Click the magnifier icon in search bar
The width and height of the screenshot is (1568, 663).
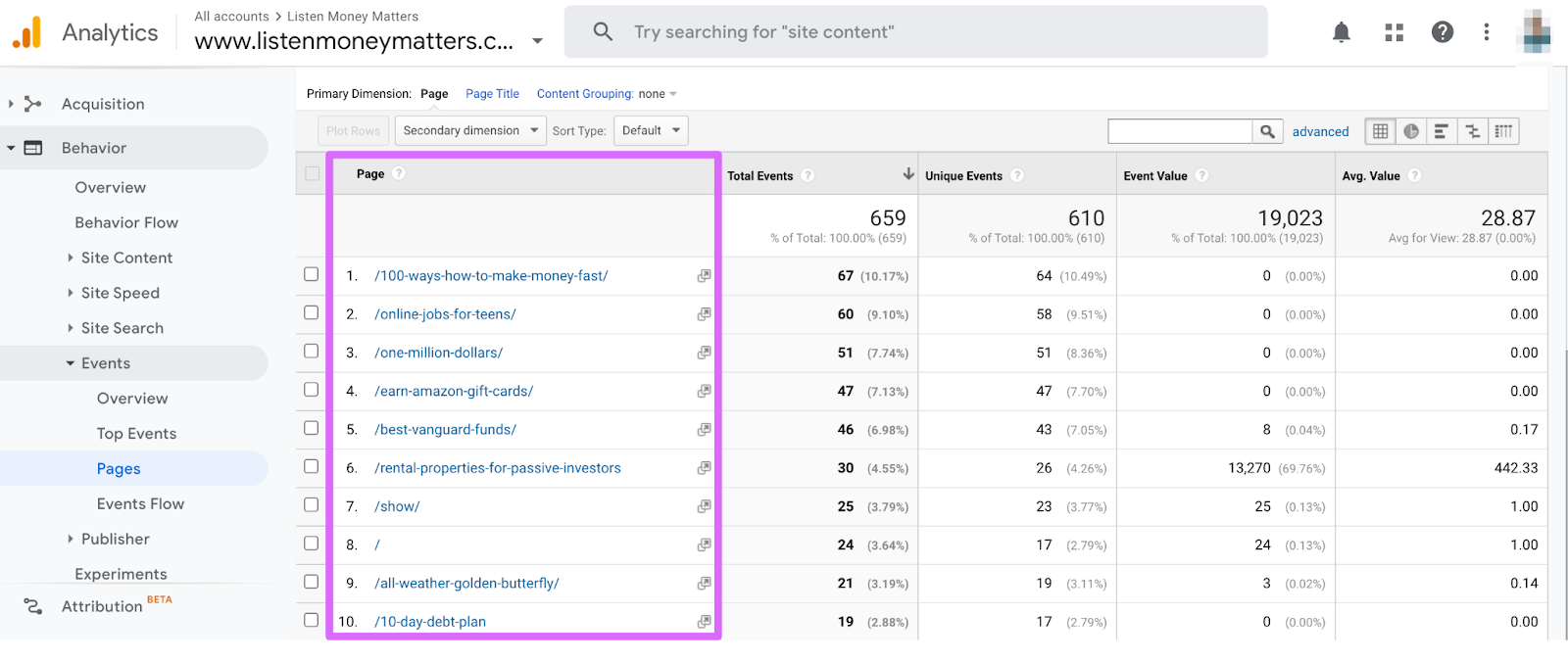[603, 31]
